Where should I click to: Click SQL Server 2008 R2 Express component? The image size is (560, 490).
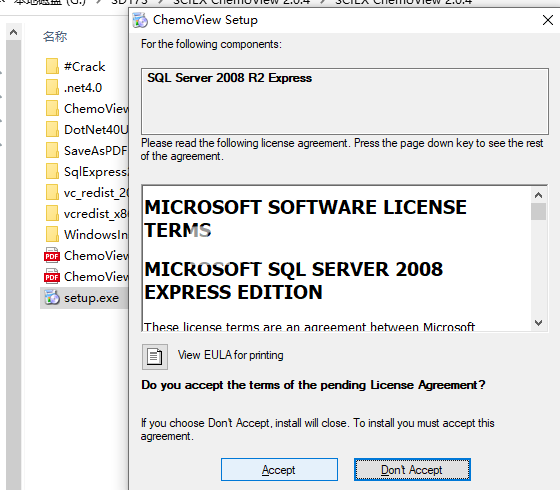pos(230,78)
